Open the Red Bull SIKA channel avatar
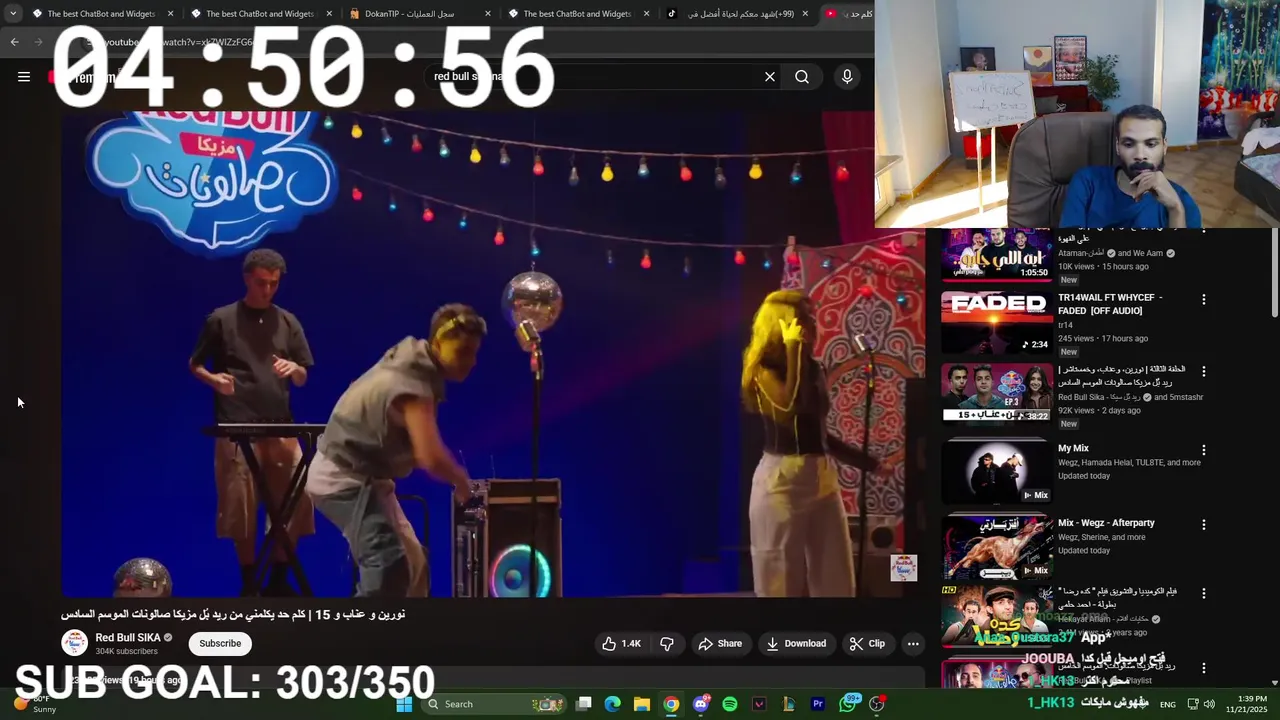Image resolution: width=1280 pixels, height=720 pixels. pyautogui.click(x=74, y=643)
